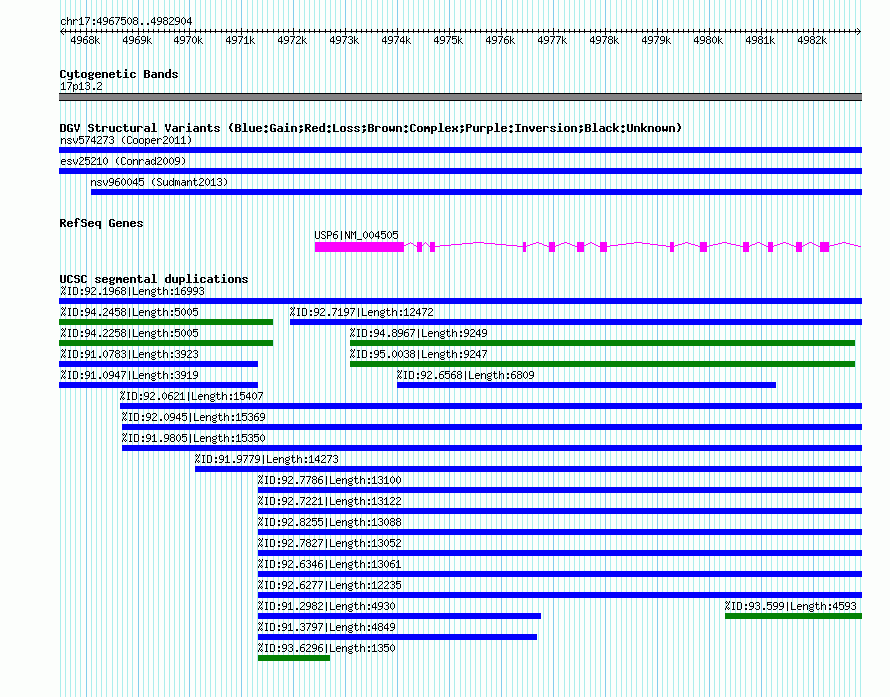Click the nsv960045 (Sudmant2013) variant label
The image size is (890, 697).
[x=159, y=182]
